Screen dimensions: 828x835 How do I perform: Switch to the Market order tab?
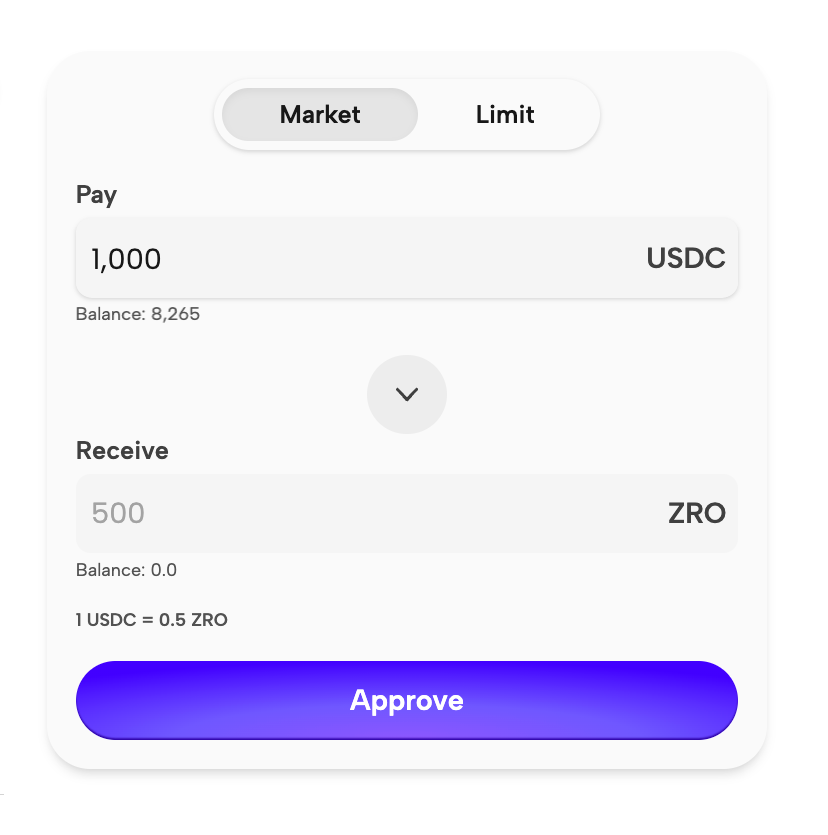(320, 115)
